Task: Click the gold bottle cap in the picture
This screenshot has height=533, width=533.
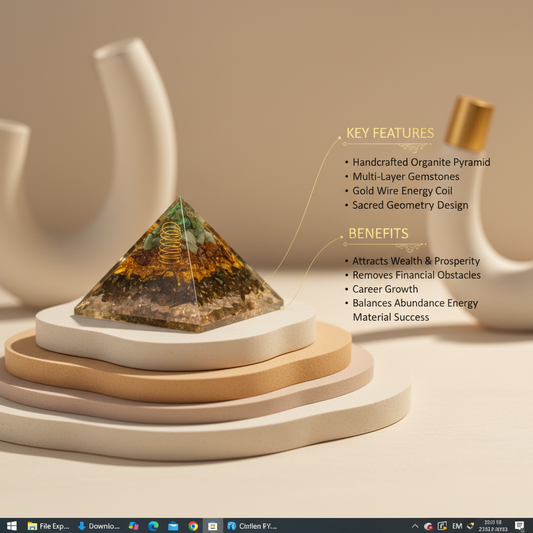Action: pos(469,123)
